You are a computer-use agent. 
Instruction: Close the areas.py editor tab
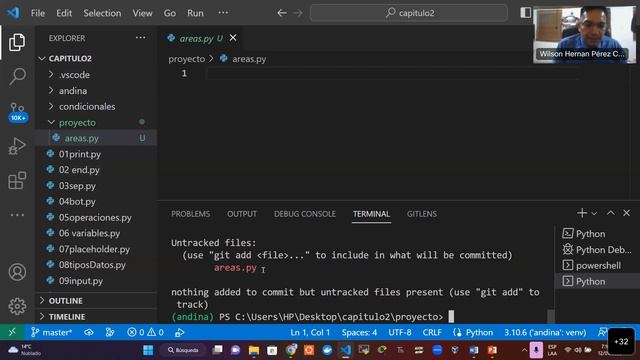[x=233, y=38]
